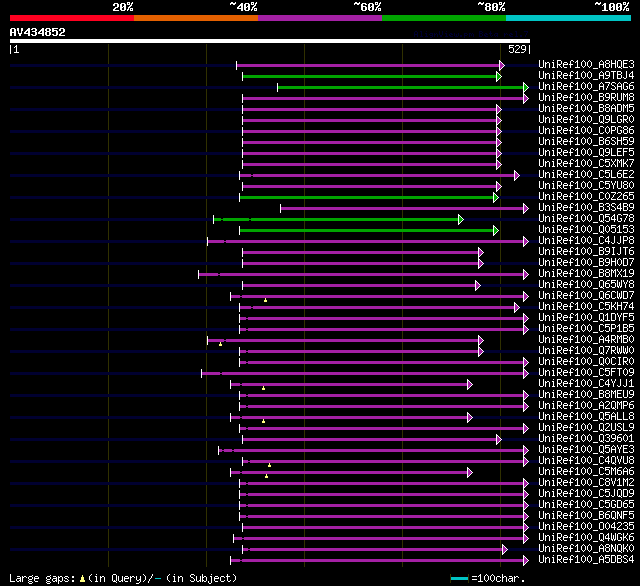
Task: Select the UniRef100_B6SH59 label
Action: (x=586, y=142)
